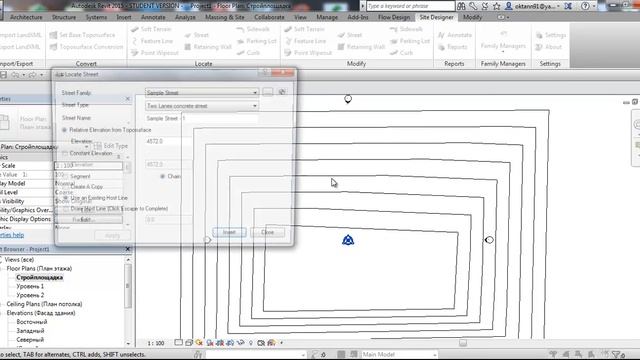Viewport: 640px width, 360px height.
Task: Click the favorites star icon
Action: pyautogui.click(x=497, y=6)
